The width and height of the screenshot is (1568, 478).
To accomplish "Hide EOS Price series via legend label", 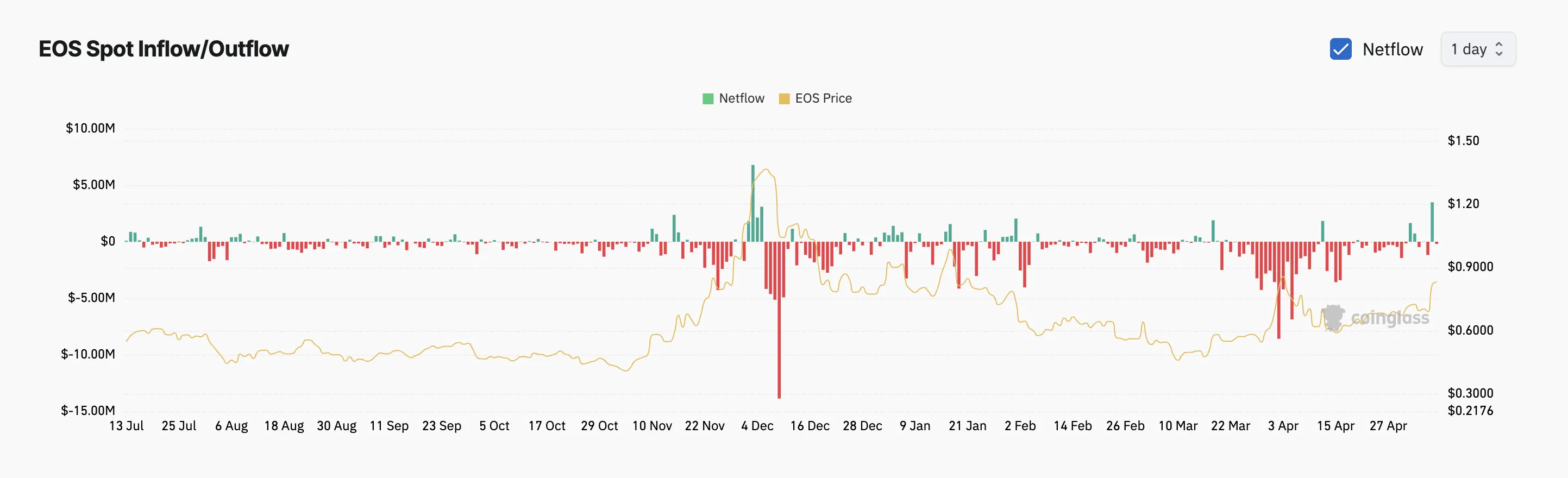I will (x=823, y=99).
